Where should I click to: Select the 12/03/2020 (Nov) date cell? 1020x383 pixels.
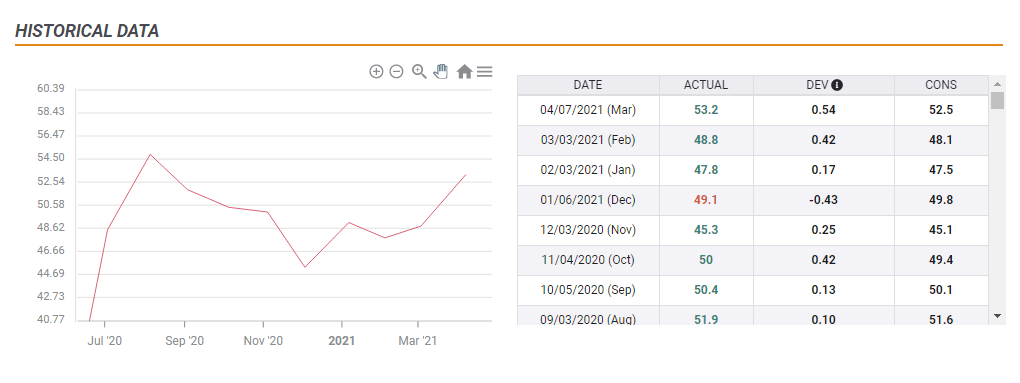tap(588, 230)
